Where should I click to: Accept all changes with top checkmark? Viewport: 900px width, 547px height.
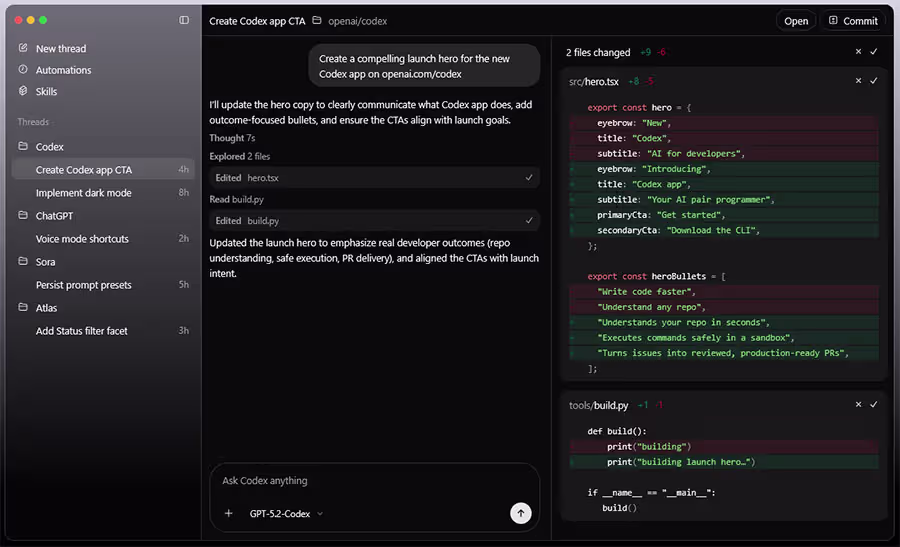coord(874,52)
